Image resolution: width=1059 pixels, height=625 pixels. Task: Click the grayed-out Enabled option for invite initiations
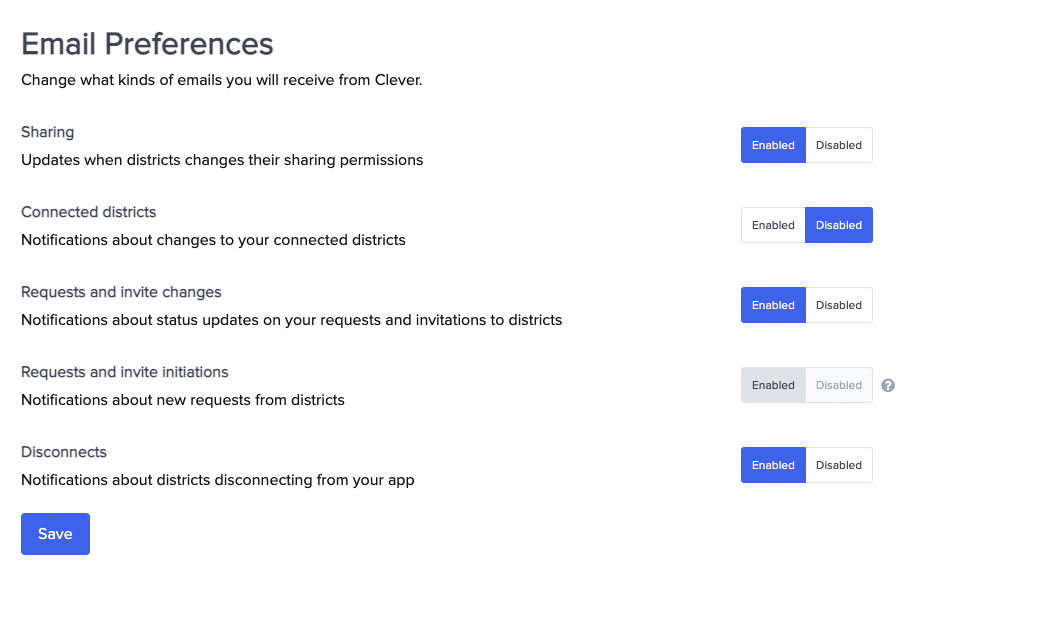772,385
